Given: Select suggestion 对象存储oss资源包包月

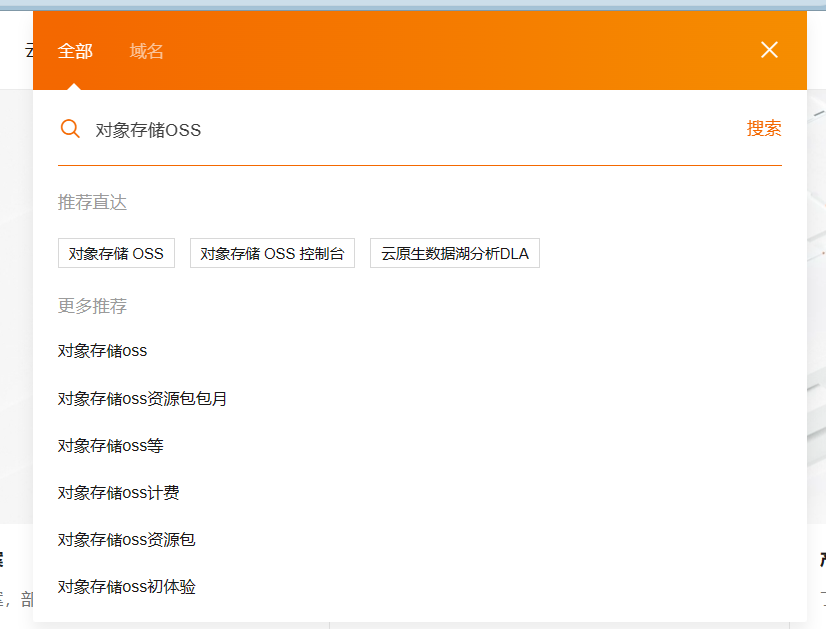Looking at the screenshot, I should click(142, 398).
